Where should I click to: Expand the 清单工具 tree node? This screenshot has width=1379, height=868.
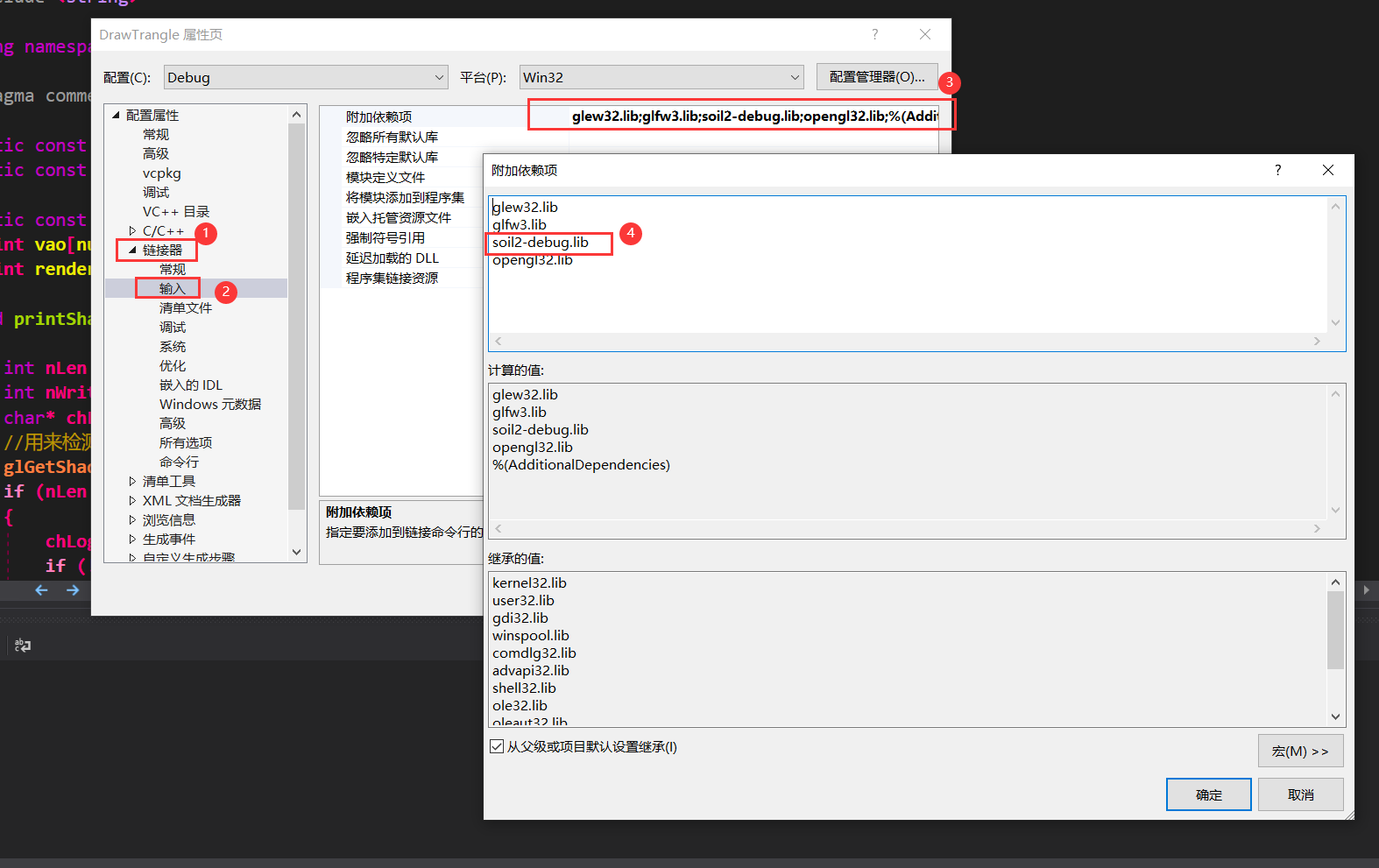[132, 481]
